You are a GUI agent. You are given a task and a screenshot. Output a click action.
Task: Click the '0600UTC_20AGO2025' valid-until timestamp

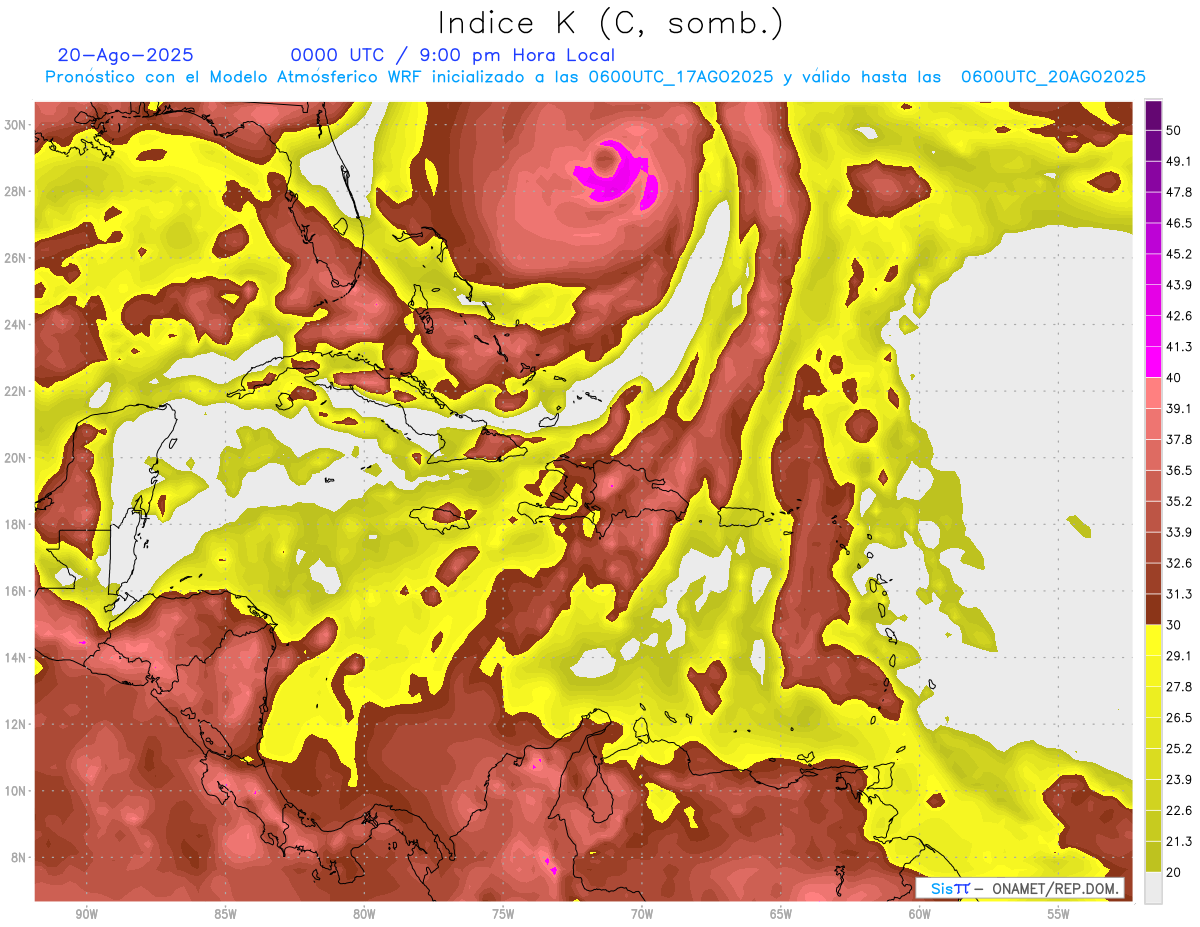click(1053, 77)
